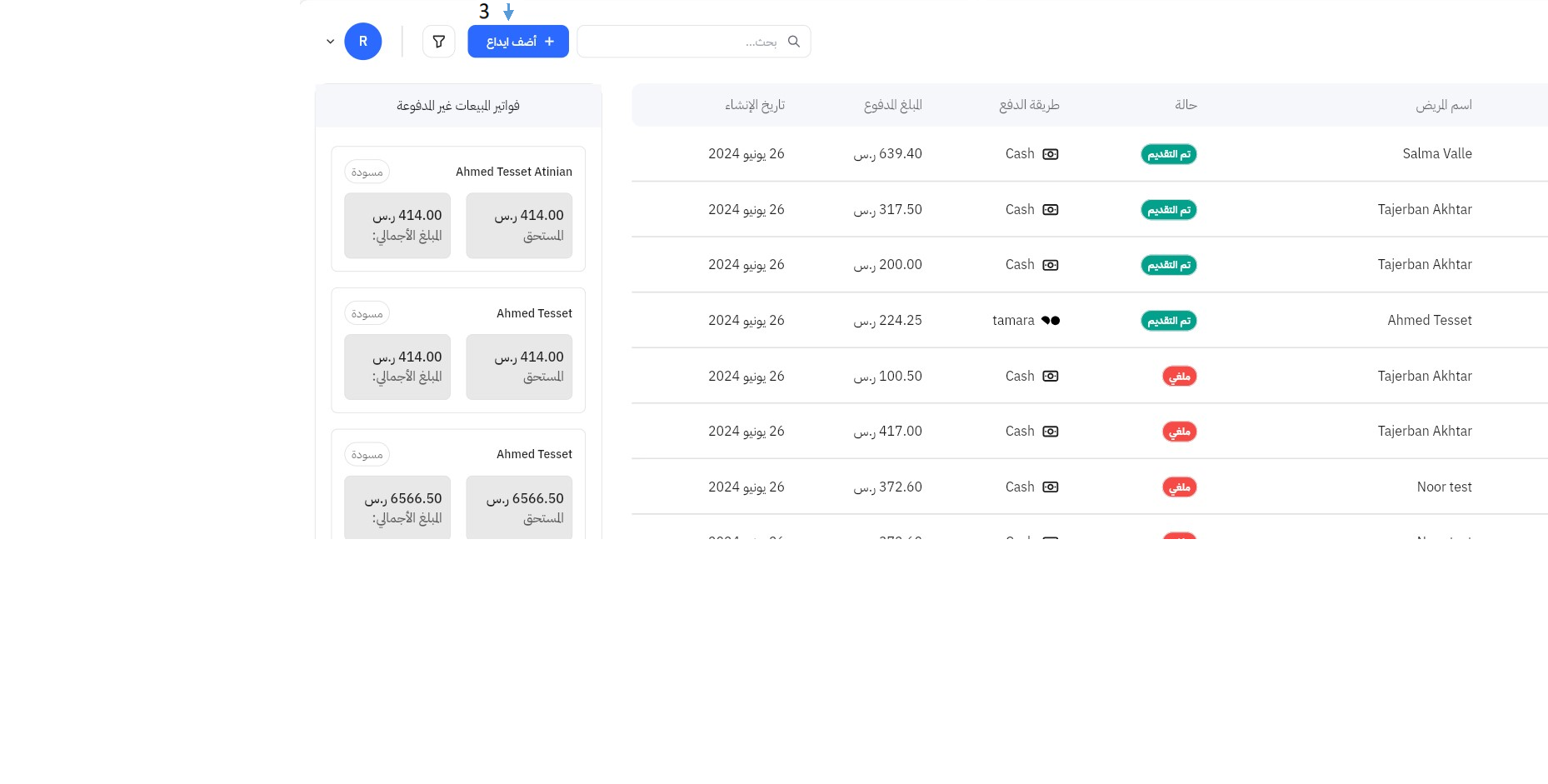Click green تم التقديم badge for Salma Valle
1548x784 pixels.
pyautogui.click(x=1168, y=154)
